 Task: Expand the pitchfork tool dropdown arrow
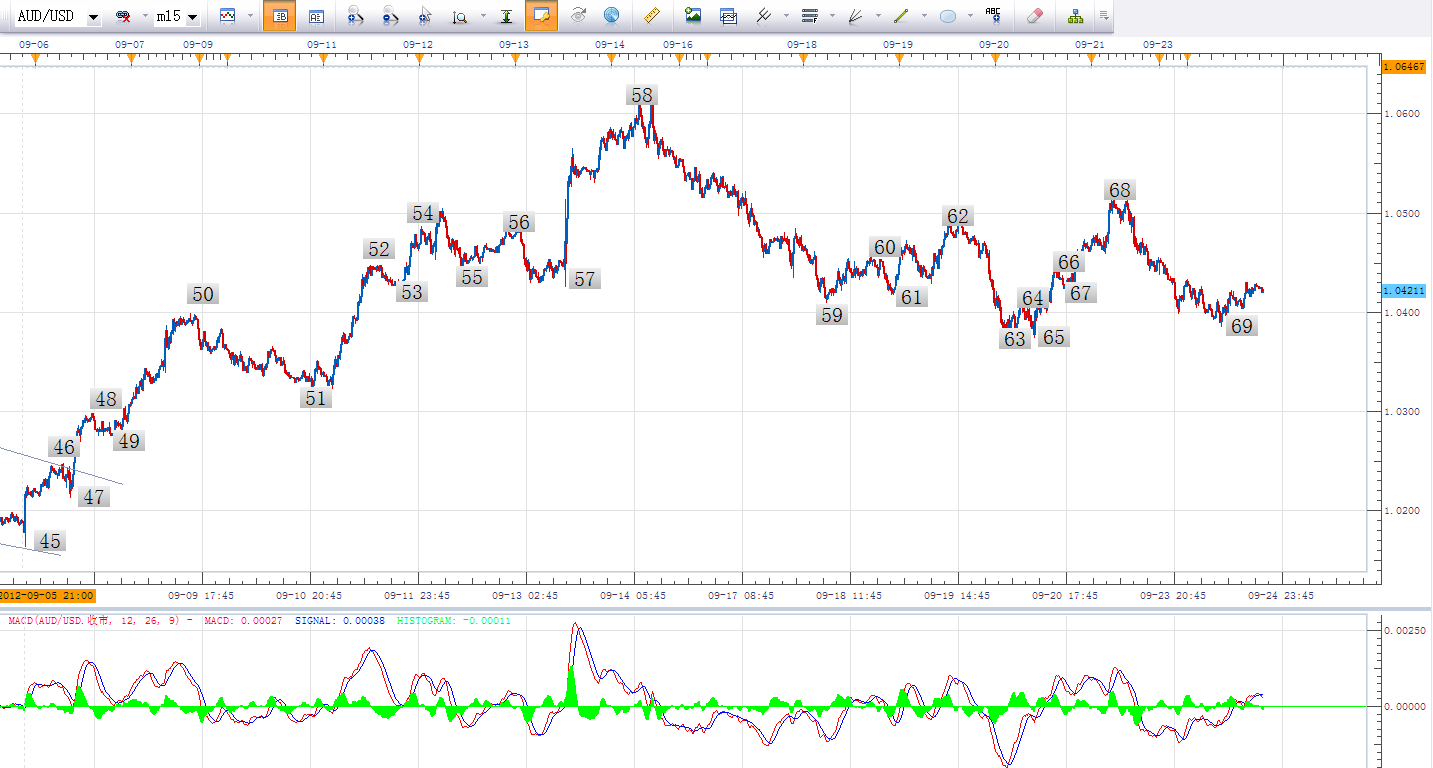pyautogui.click(x=786, y=16)
